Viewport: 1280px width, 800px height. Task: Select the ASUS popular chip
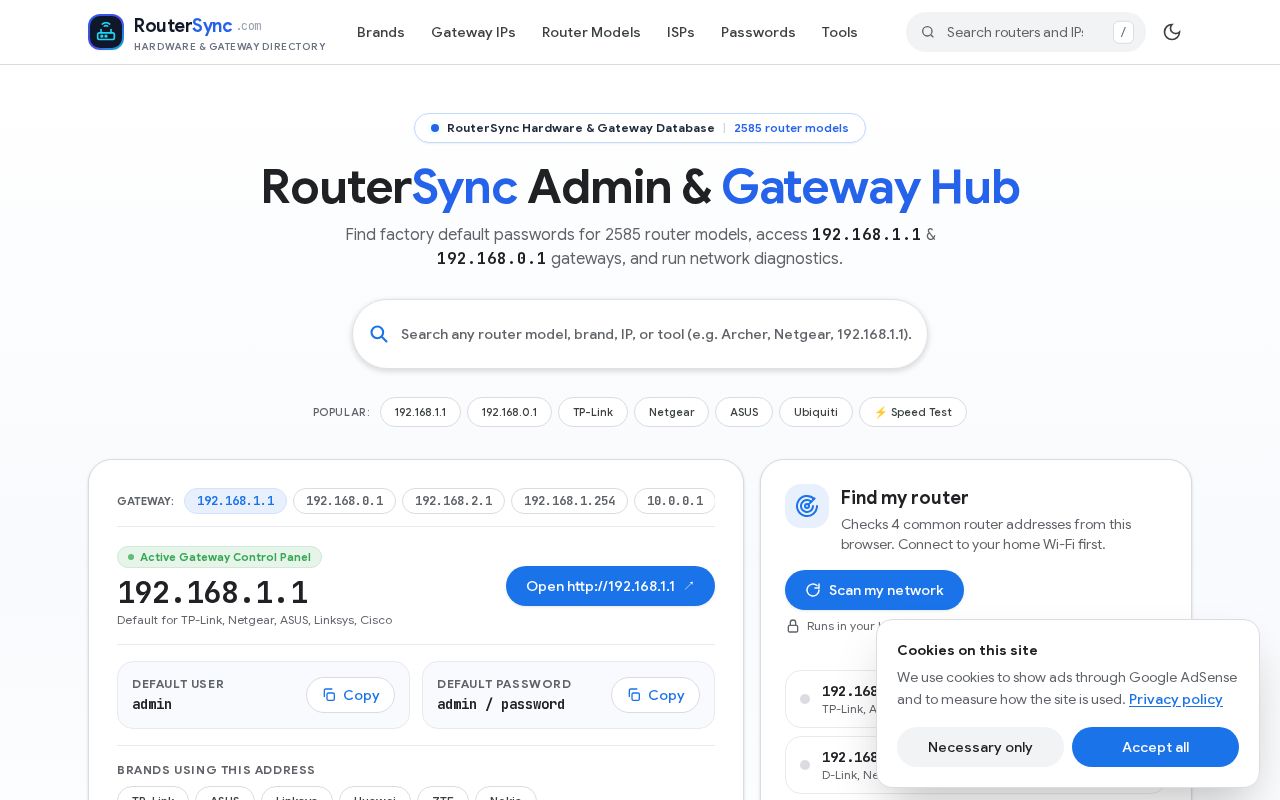click(x=744, y=412)
